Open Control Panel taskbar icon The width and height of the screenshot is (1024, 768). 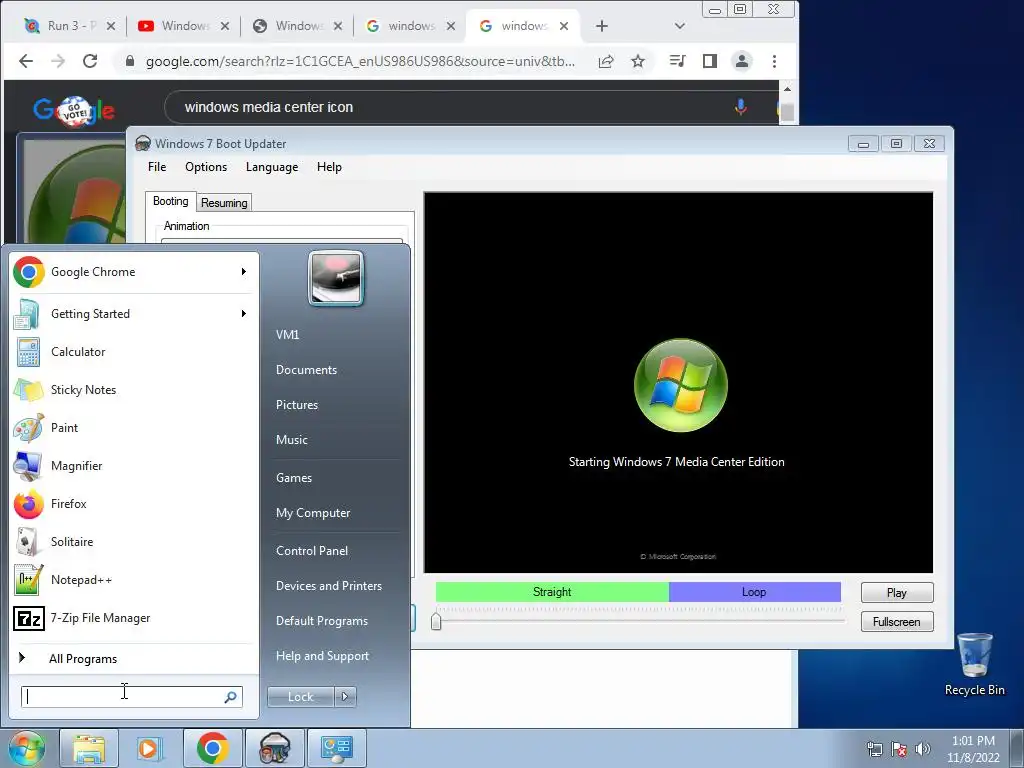click(336, 748)
